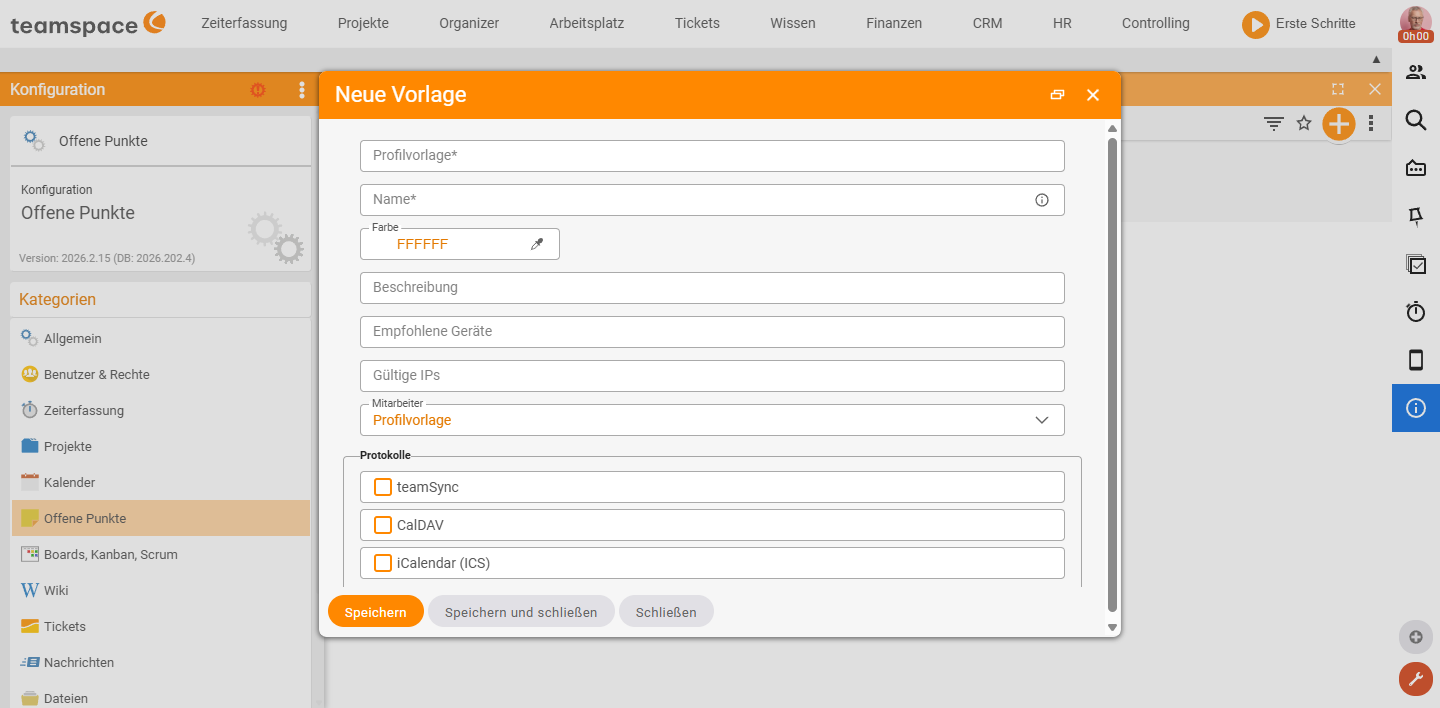Open Erste Schritte link
1440x708 pixels.
[x=1315, y=24]
